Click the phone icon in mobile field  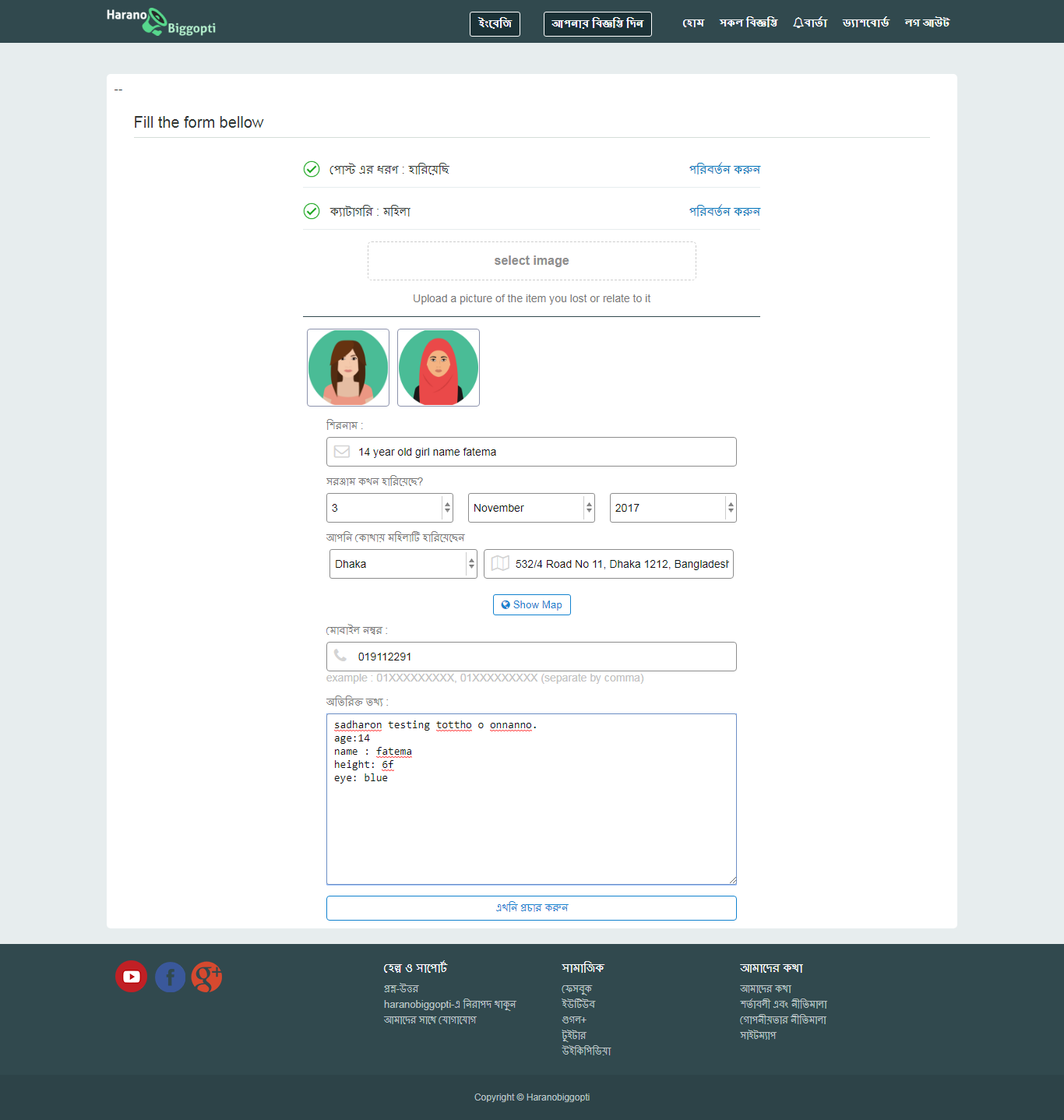(340, 656)
